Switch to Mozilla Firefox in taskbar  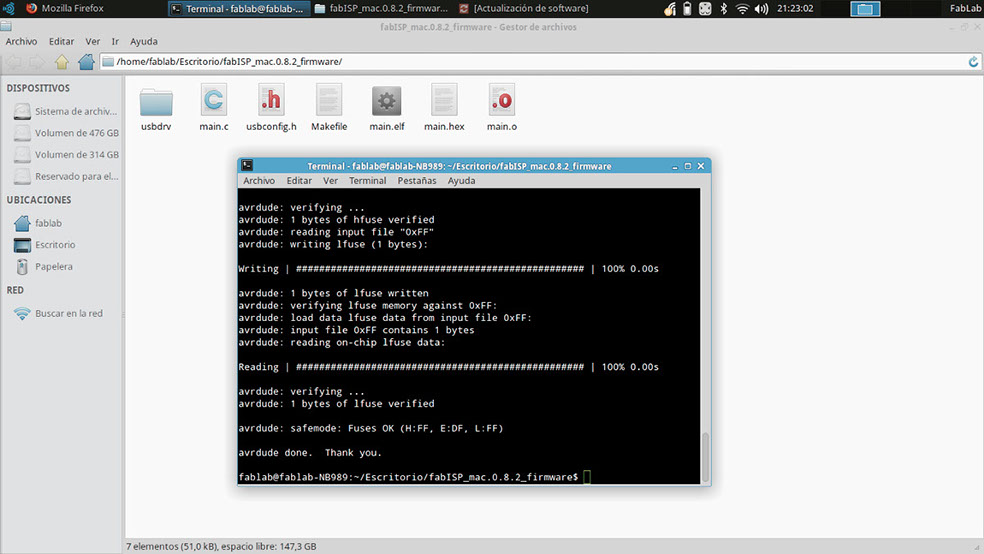click(x=65, y=8)
